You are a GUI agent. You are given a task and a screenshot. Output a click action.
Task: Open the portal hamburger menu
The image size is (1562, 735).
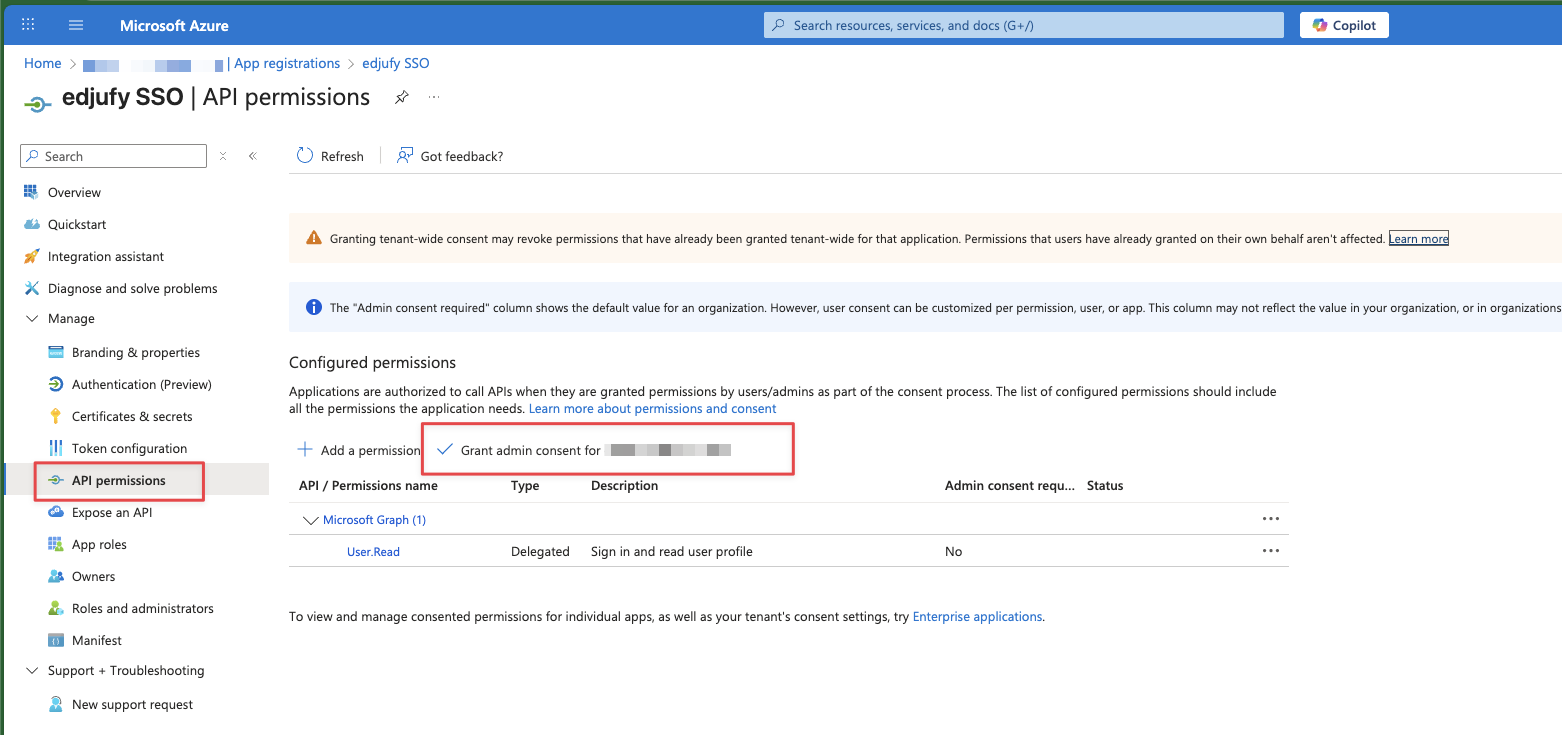pos(75,24)
